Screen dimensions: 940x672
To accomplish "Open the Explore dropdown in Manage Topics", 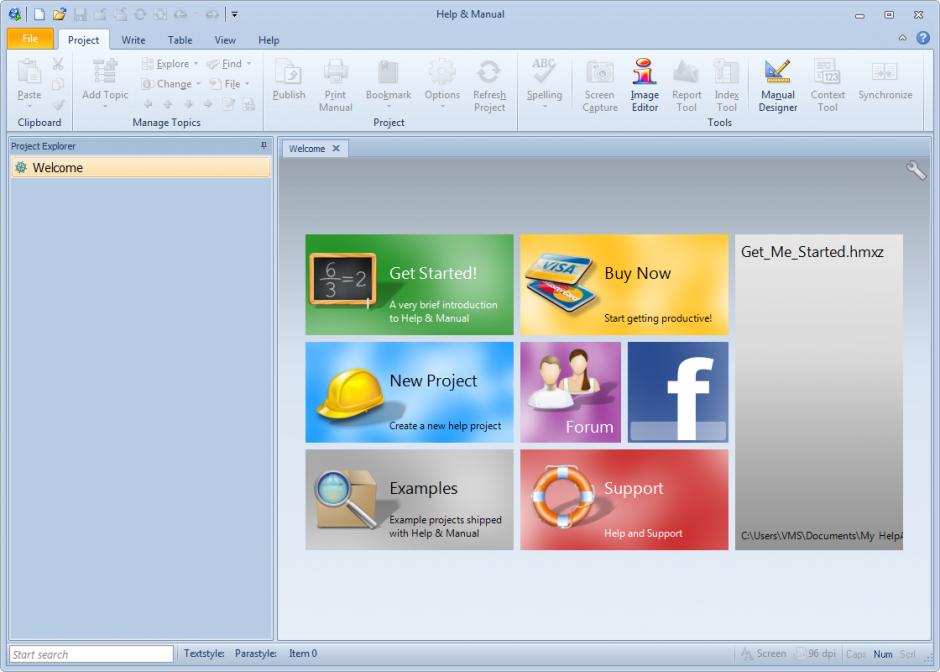I will (170, 64).
